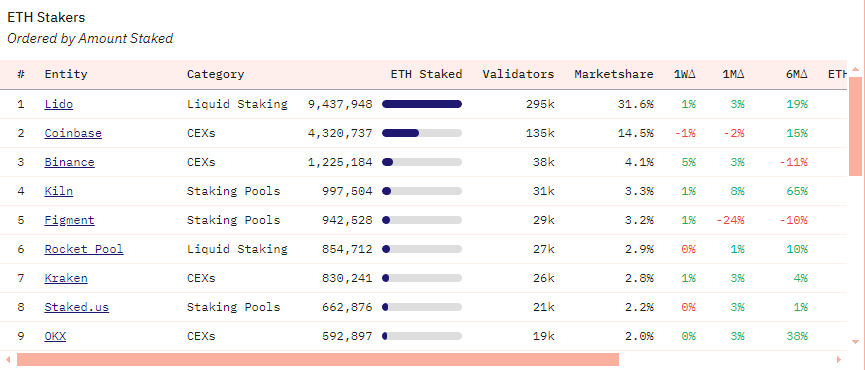865x370 pixels.
Task: Visit the Figment entity page
Action: pyautogui.click(x=70, y=220)
